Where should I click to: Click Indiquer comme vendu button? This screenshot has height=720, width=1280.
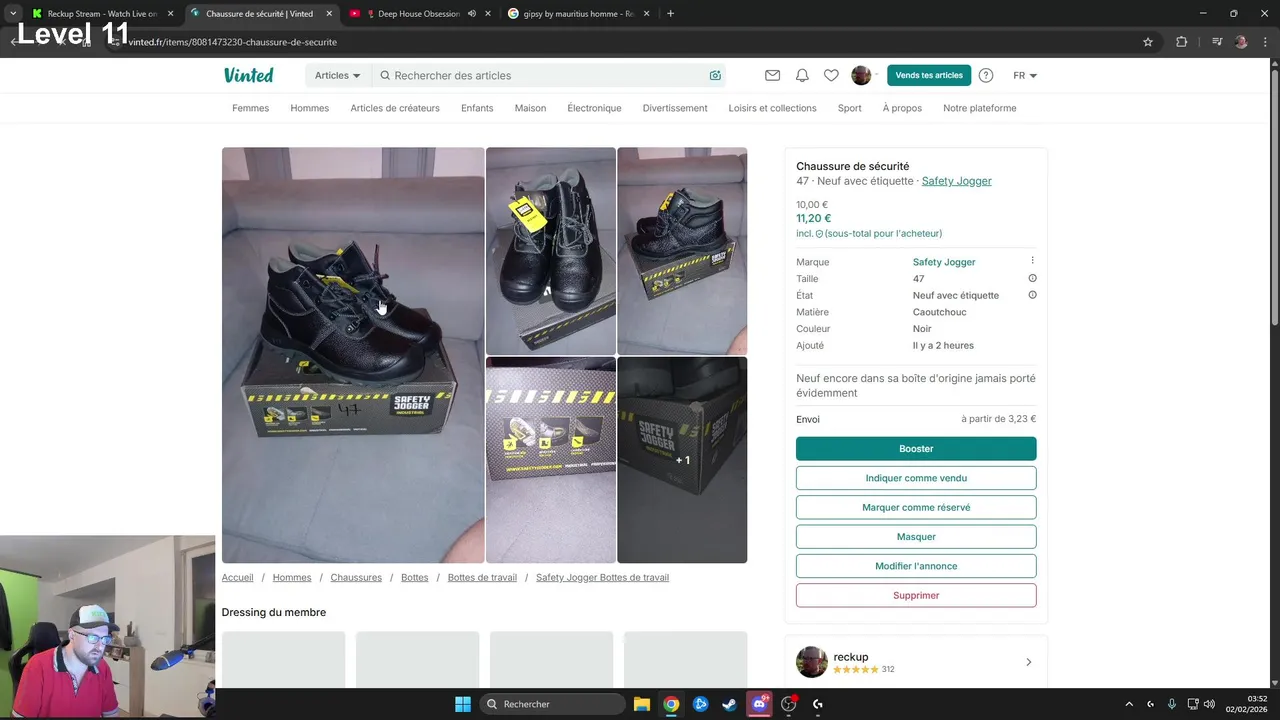tap(916, 478)
